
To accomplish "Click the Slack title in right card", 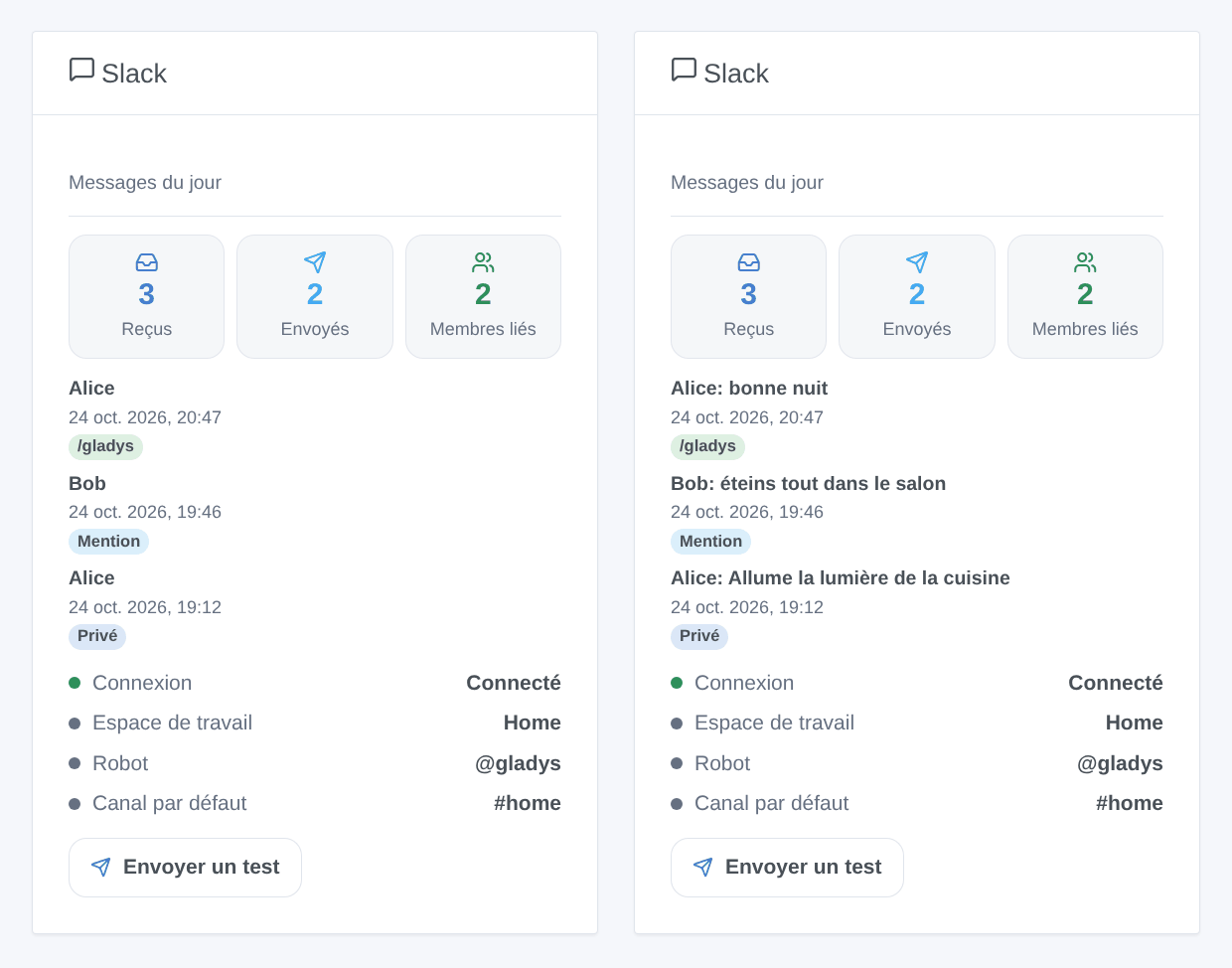I will (x=736, y=74).
